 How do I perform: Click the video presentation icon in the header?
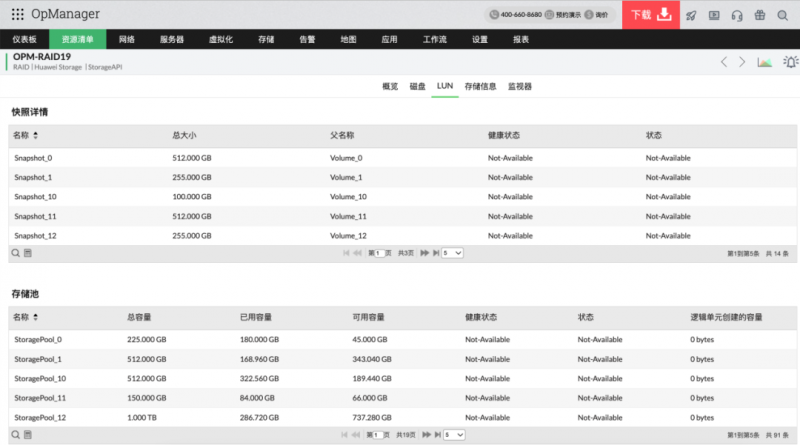(x=714, y=15)
